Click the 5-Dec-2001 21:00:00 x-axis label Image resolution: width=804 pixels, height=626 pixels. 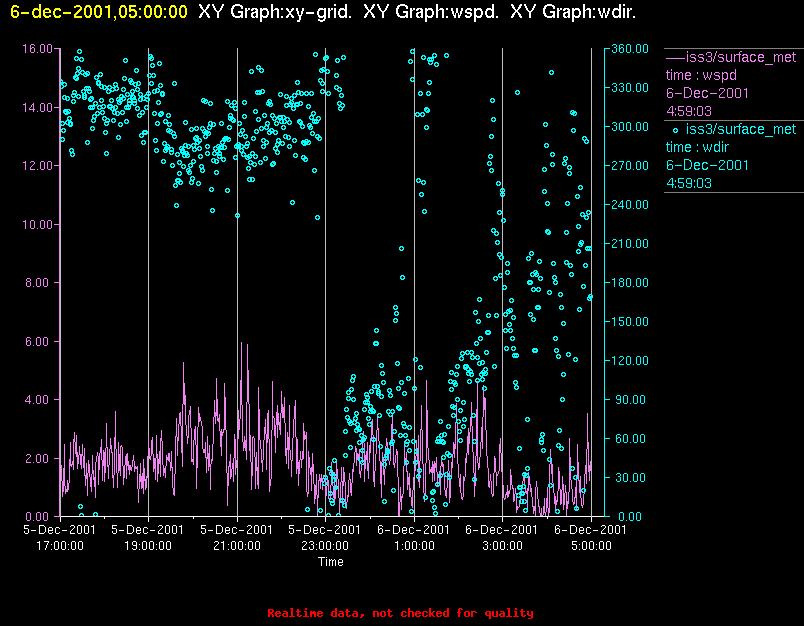(237, 537)
